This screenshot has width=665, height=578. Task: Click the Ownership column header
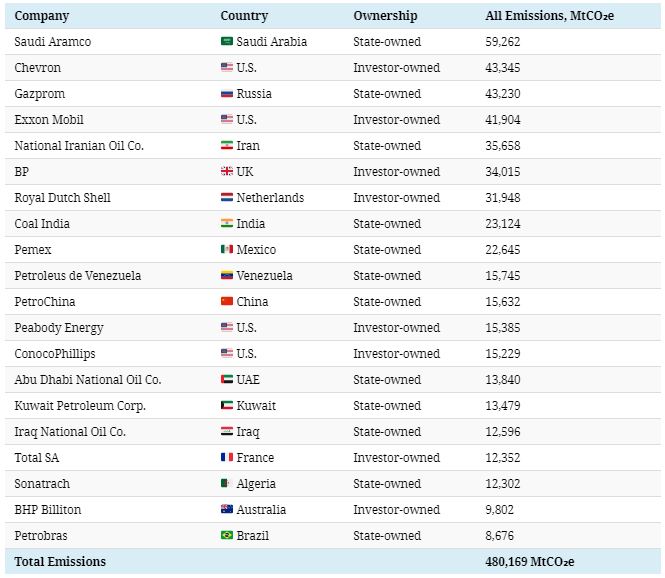point(385,16)
